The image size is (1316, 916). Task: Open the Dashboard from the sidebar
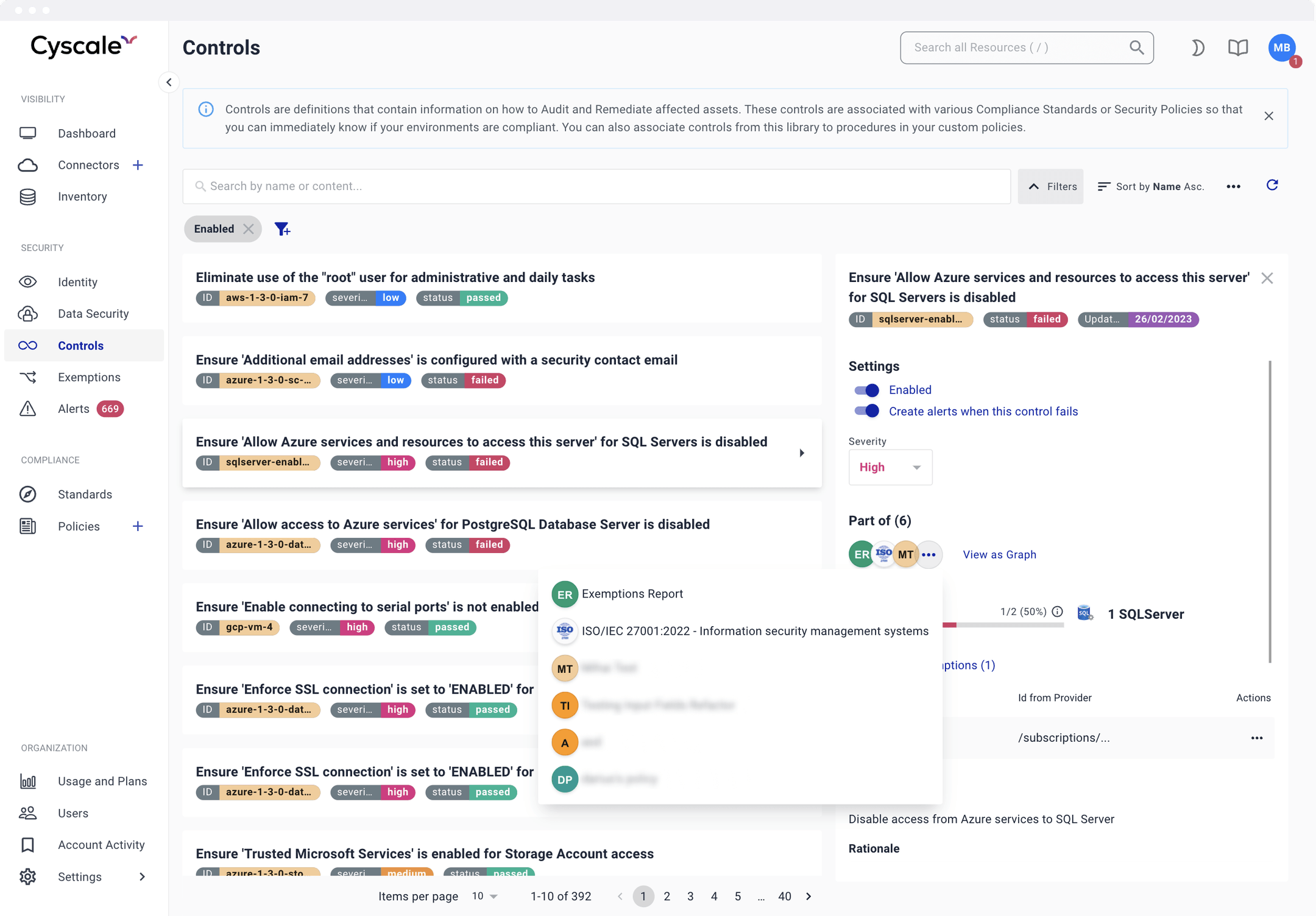(87, 133)
